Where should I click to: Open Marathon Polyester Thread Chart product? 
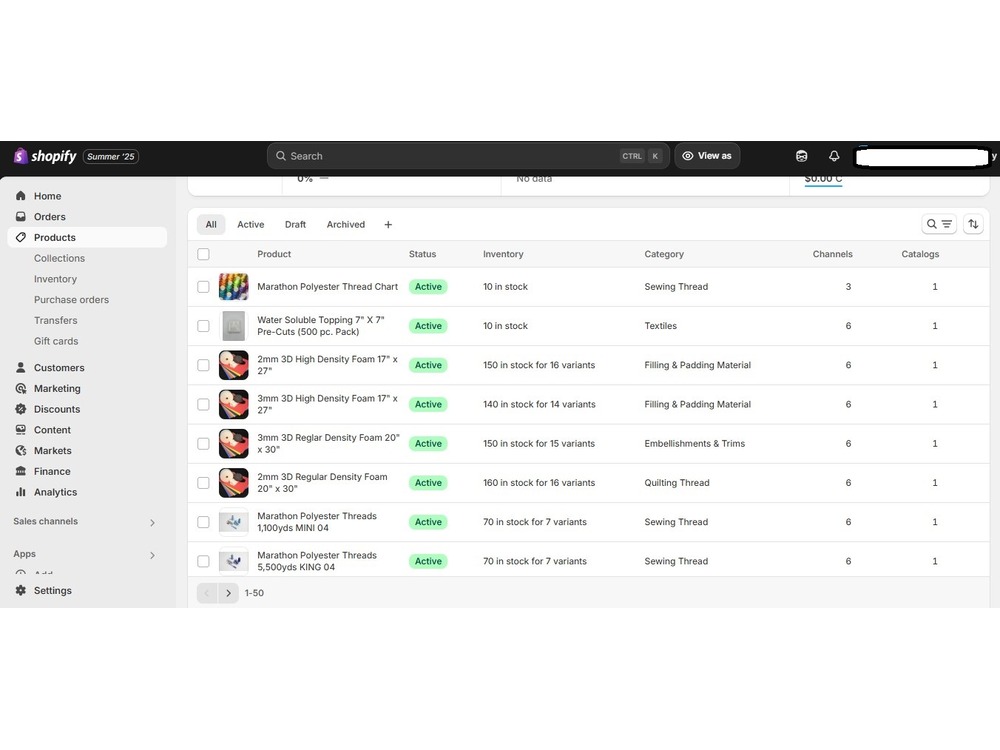coord(327,287)
